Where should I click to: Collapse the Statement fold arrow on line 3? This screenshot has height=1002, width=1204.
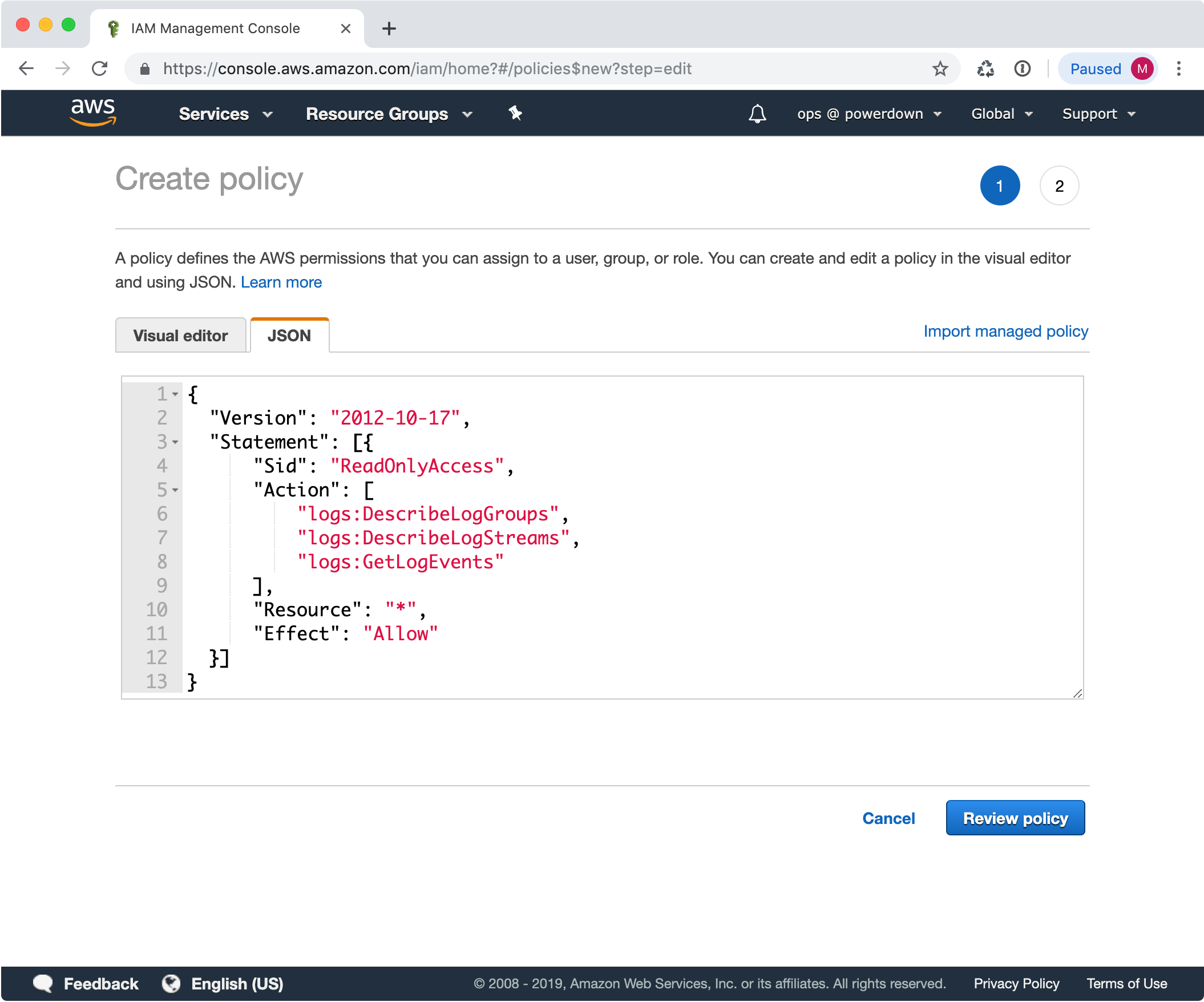tap(175, 443)
